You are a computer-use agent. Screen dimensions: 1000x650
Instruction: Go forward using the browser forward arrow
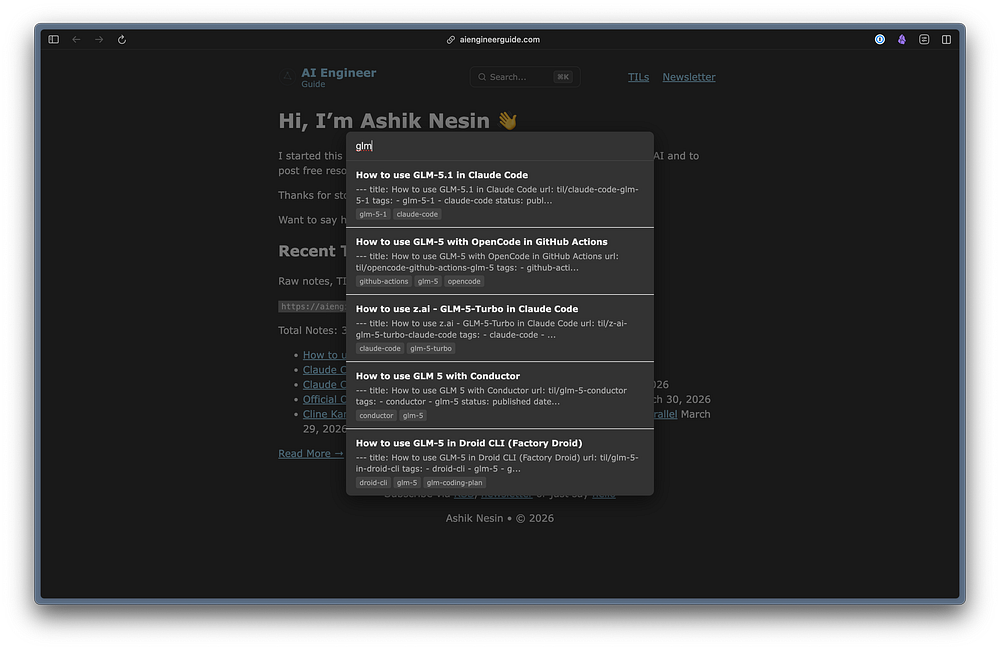tap(99, 40)
